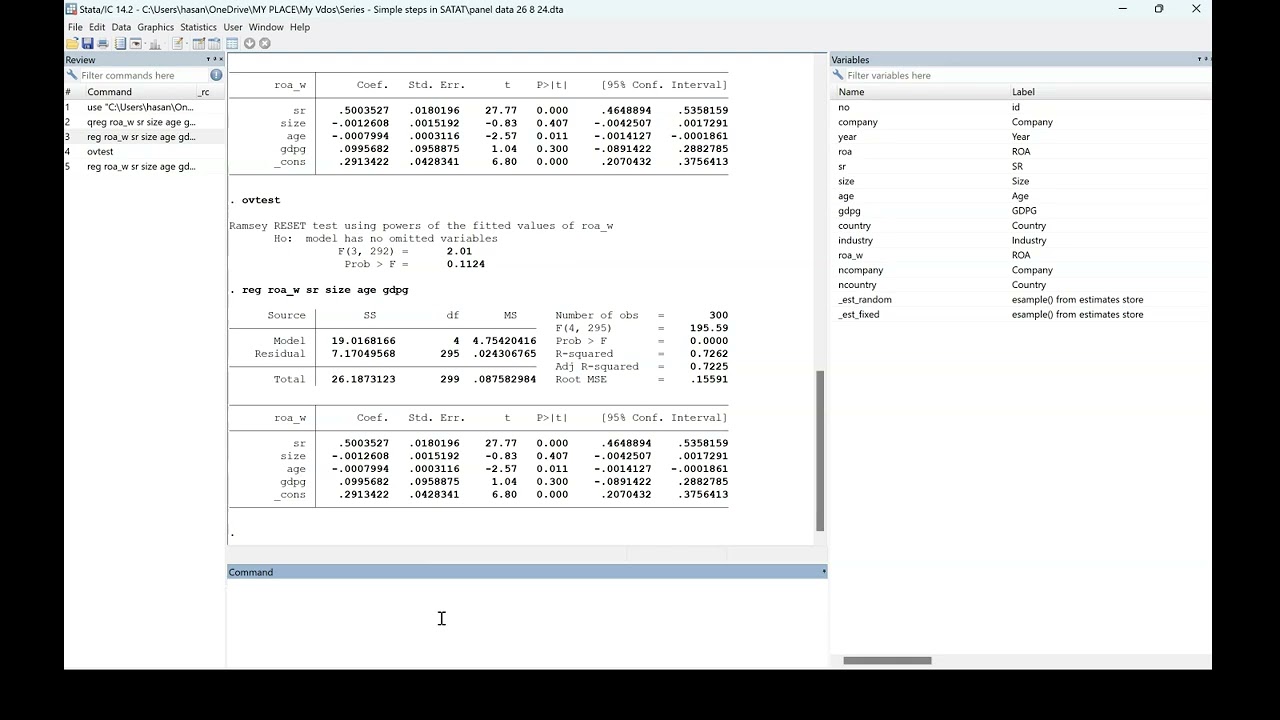The width and height of the screenshot is (1280, 720).
Task: Open the Data Editor (browse) icon
Action: [x=215, y=43]
